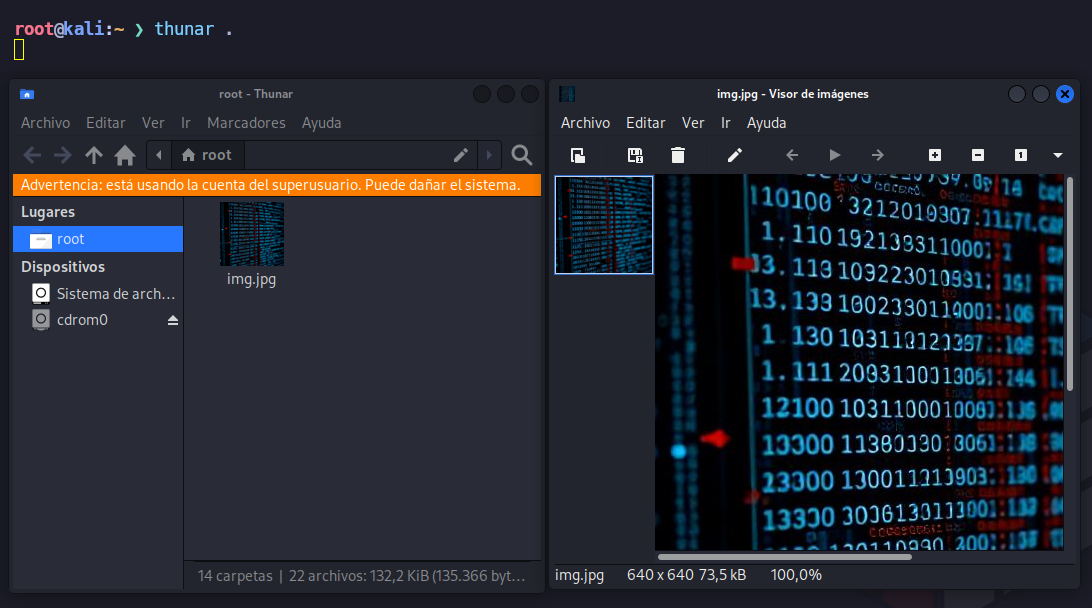Expand image viewer toolbar overflow arrow
The width and height of the screenshot is (1092, 608).
coord(1058,155)
